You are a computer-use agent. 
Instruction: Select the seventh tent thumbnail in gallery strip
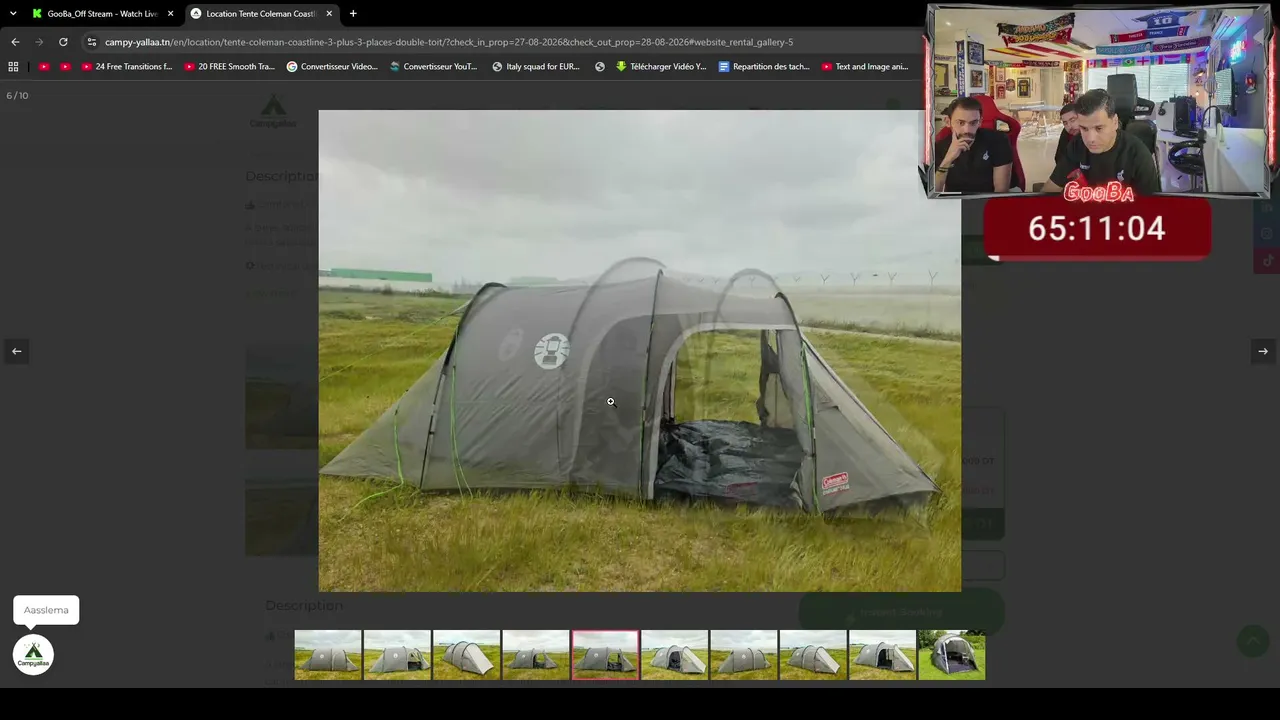click(x=744, y=655)
